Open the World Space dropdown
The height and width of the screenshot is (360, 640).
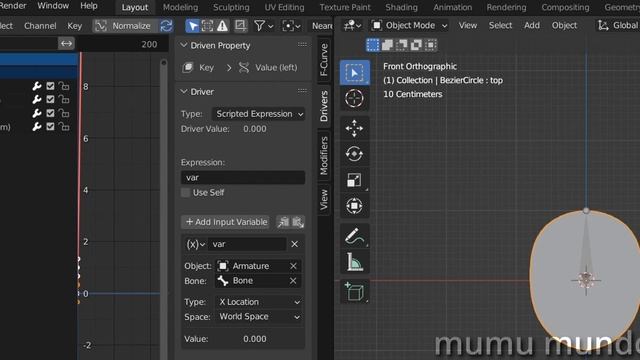258,317
